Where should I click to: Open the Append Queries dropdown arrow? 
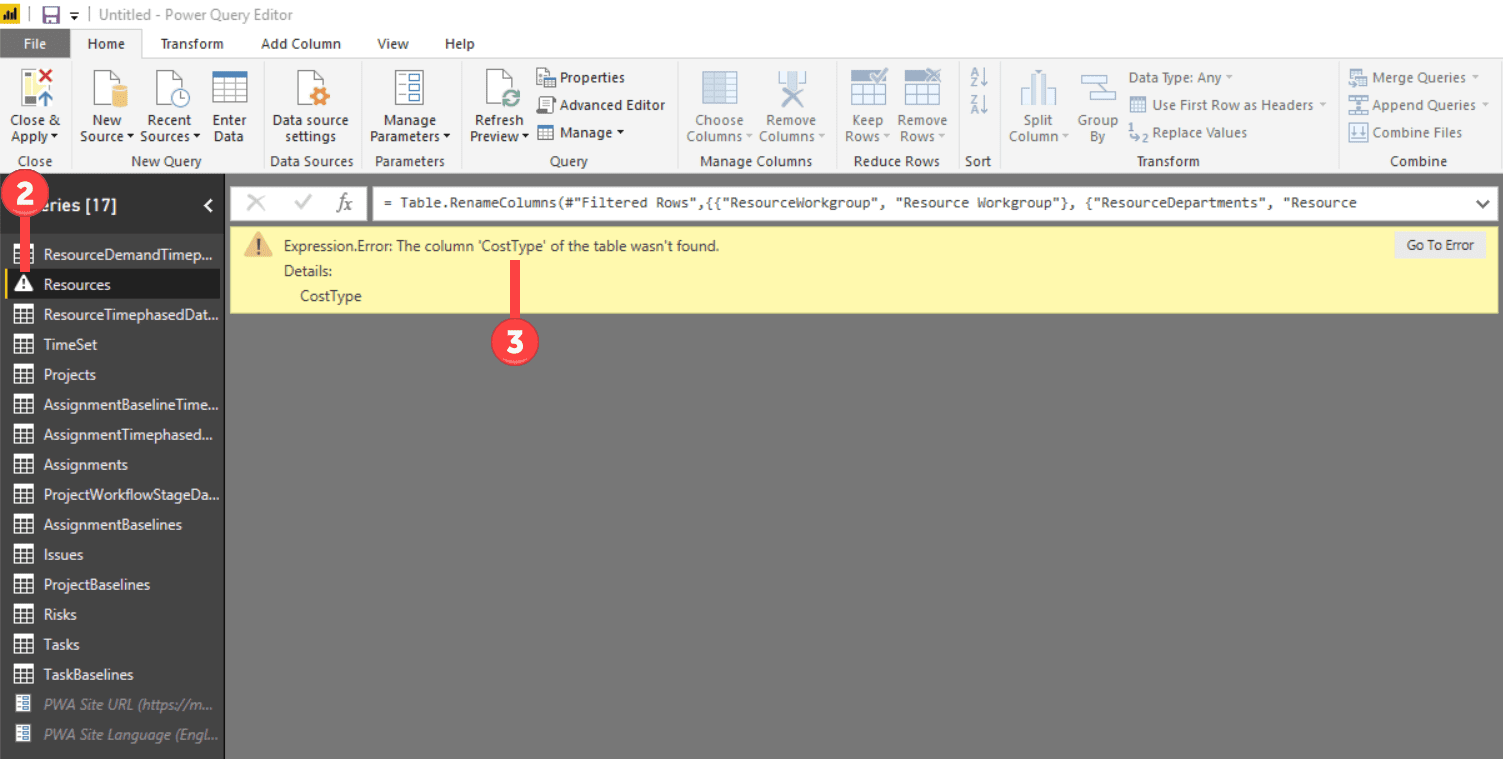1485,104
